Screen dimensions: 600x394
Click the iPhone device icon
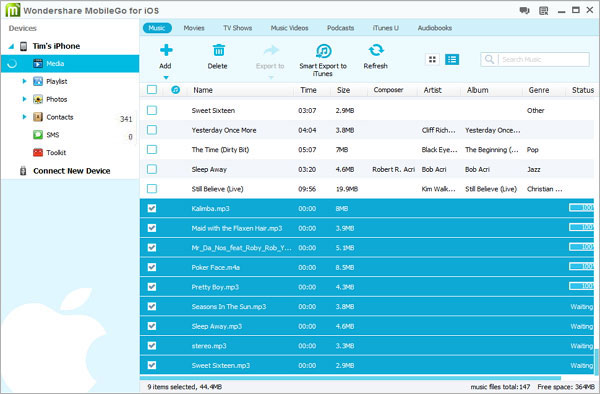pyautogui.click(x=23, y=46)
